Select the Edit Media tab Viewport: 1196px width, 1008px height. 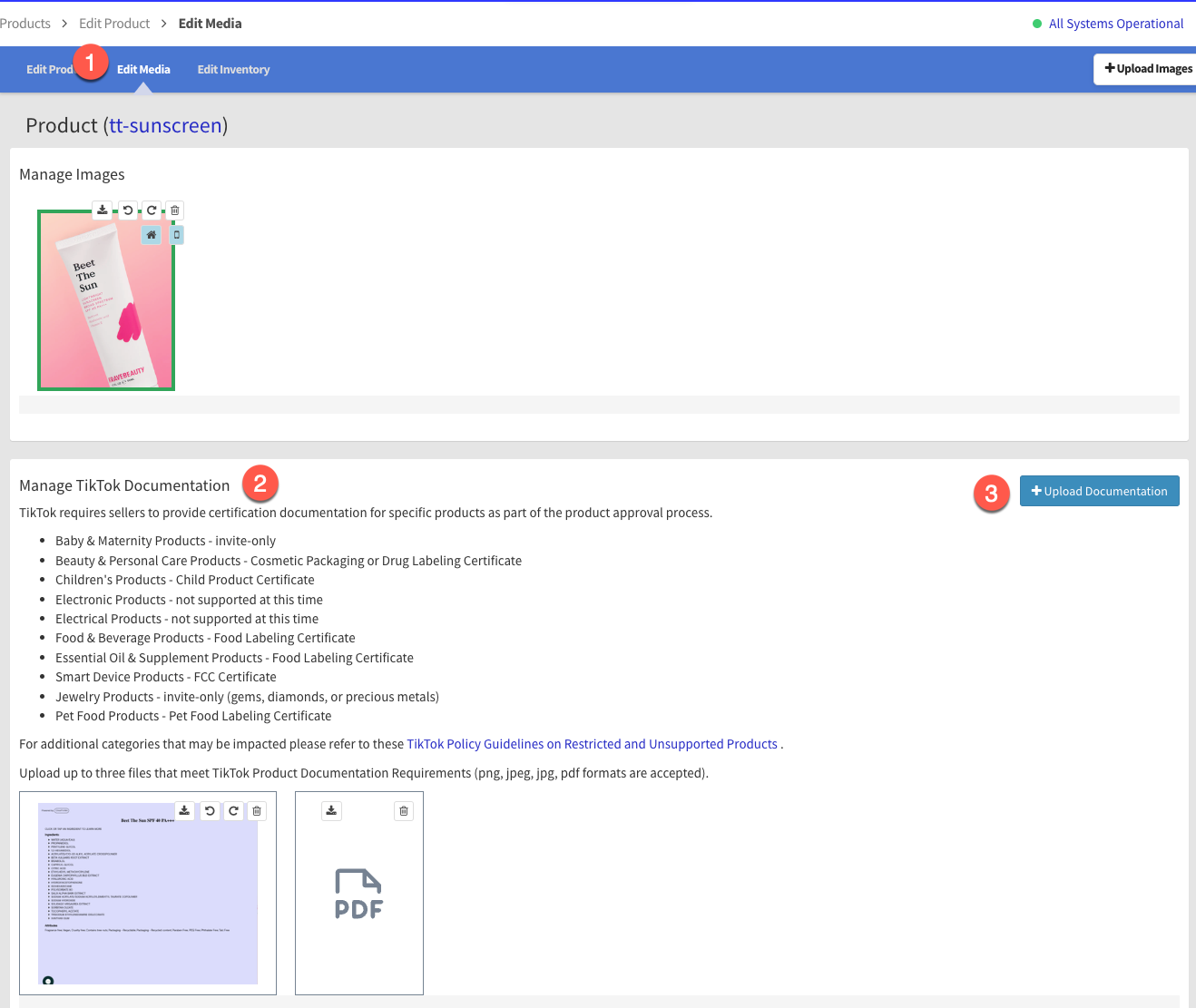pyautogui.click(x=143, y=70)
